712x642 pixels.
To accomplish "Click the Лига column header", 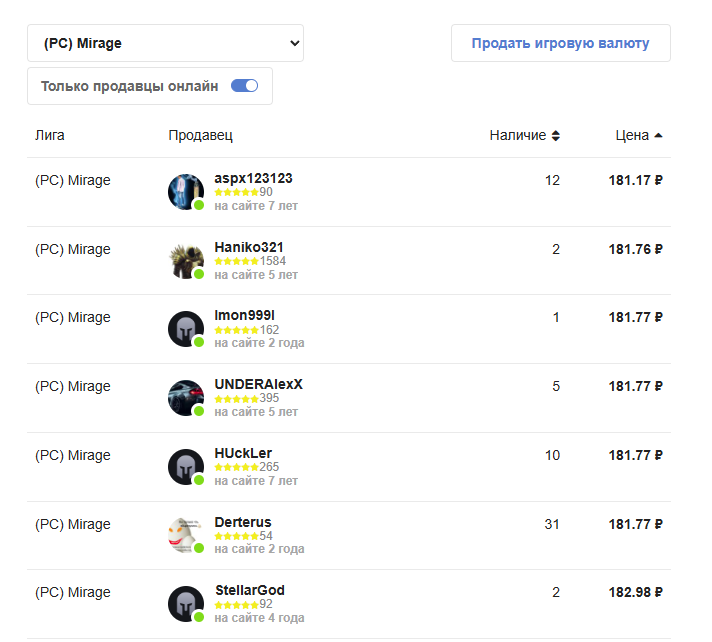I will pos(49,135).
